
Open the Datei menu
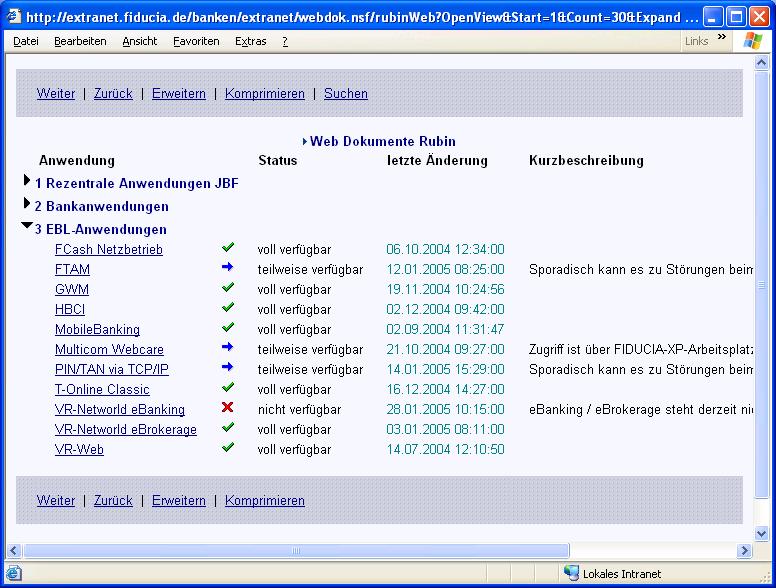(26, 42)
